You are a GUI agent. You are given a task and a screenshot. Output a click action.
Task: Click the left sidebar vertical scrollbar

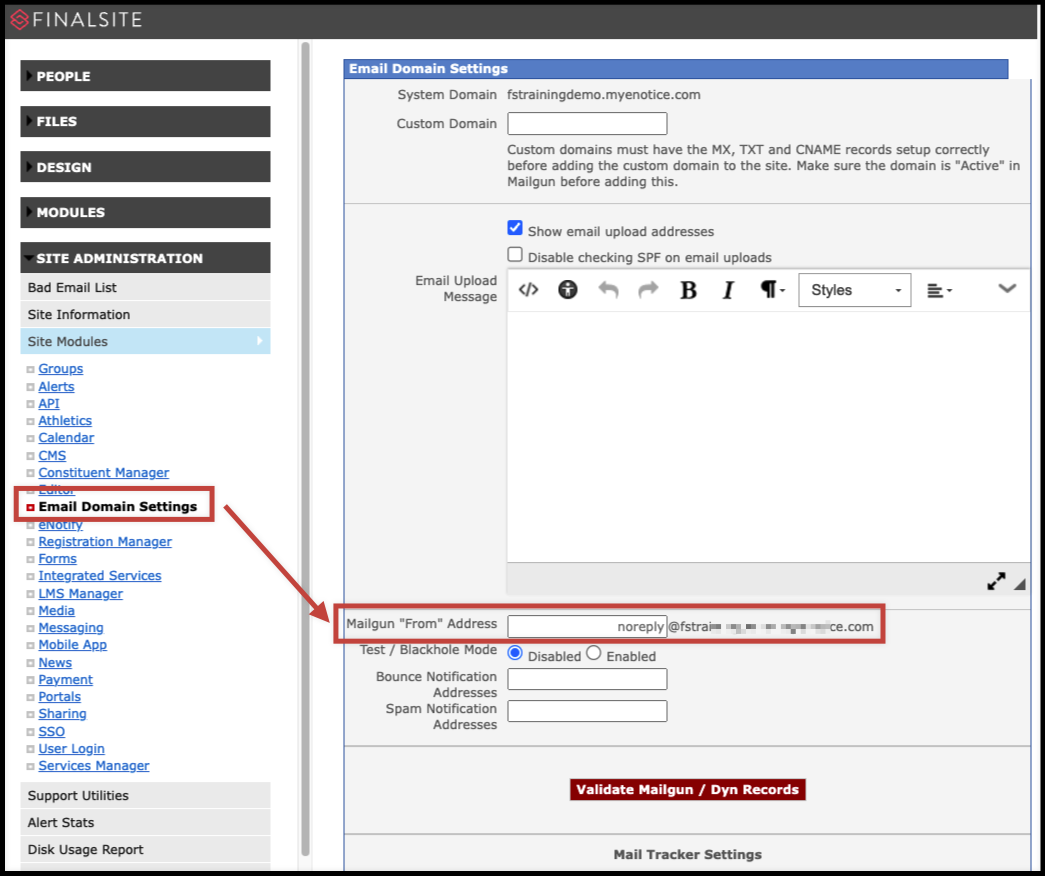[x=305, y=448]
